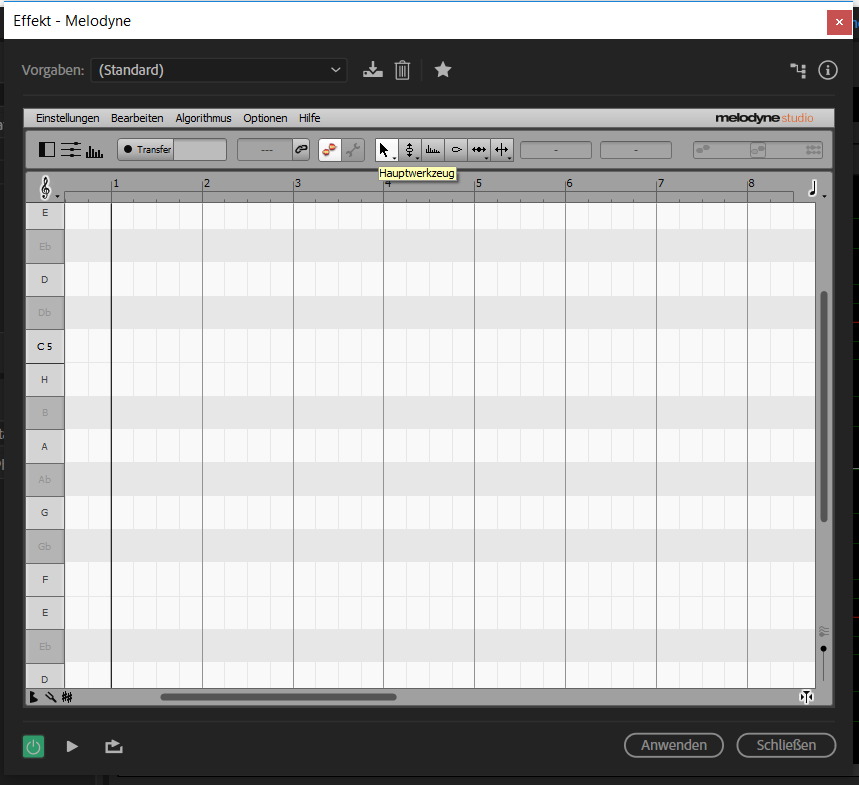
Task: Open the Optionen menu
Action: pos(265,118)
